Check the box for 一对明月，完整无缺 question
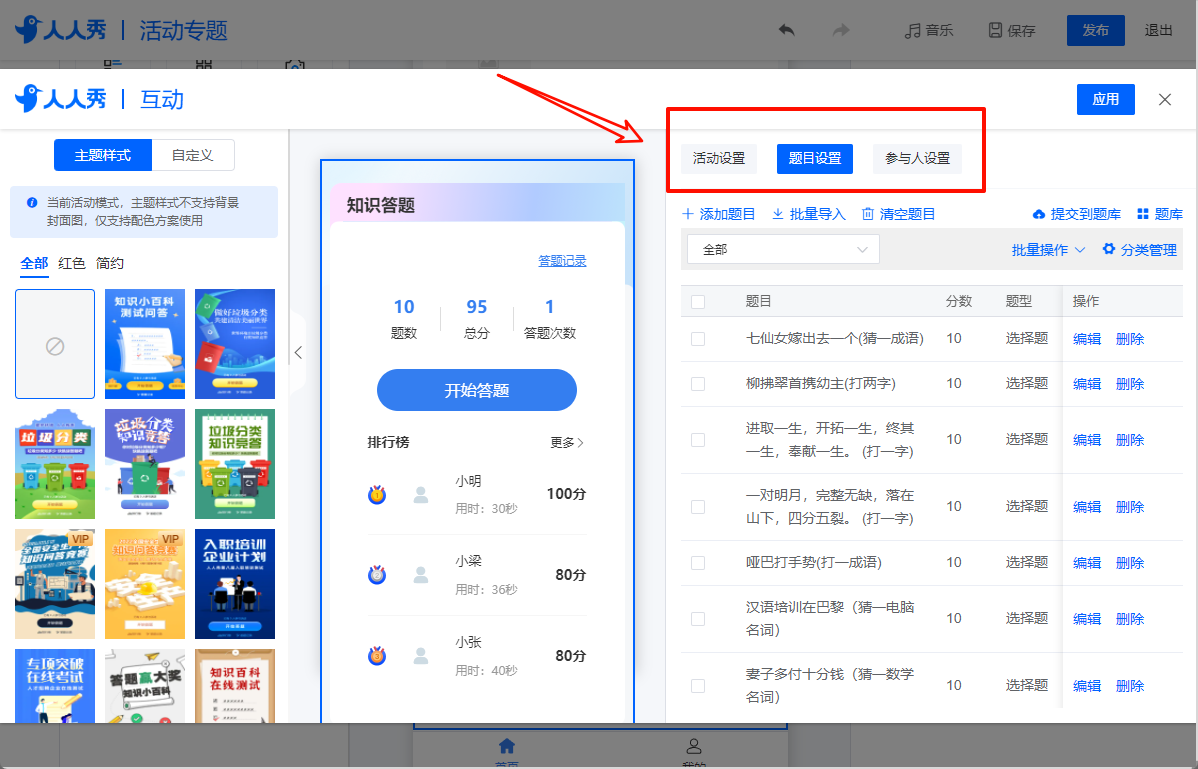The width and height of the screenshot is (1198, 769). pyautogui.click(x=698, y=506)
